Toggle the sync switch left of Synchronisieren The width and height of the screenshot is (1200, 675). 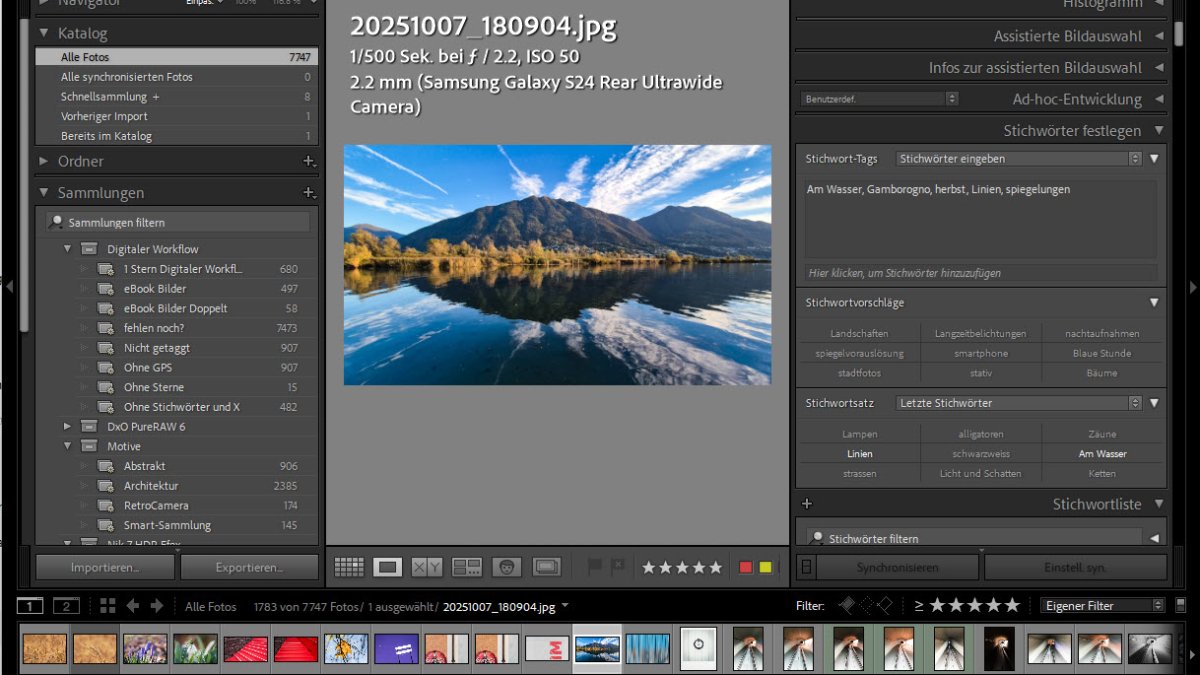coord(808,567)
